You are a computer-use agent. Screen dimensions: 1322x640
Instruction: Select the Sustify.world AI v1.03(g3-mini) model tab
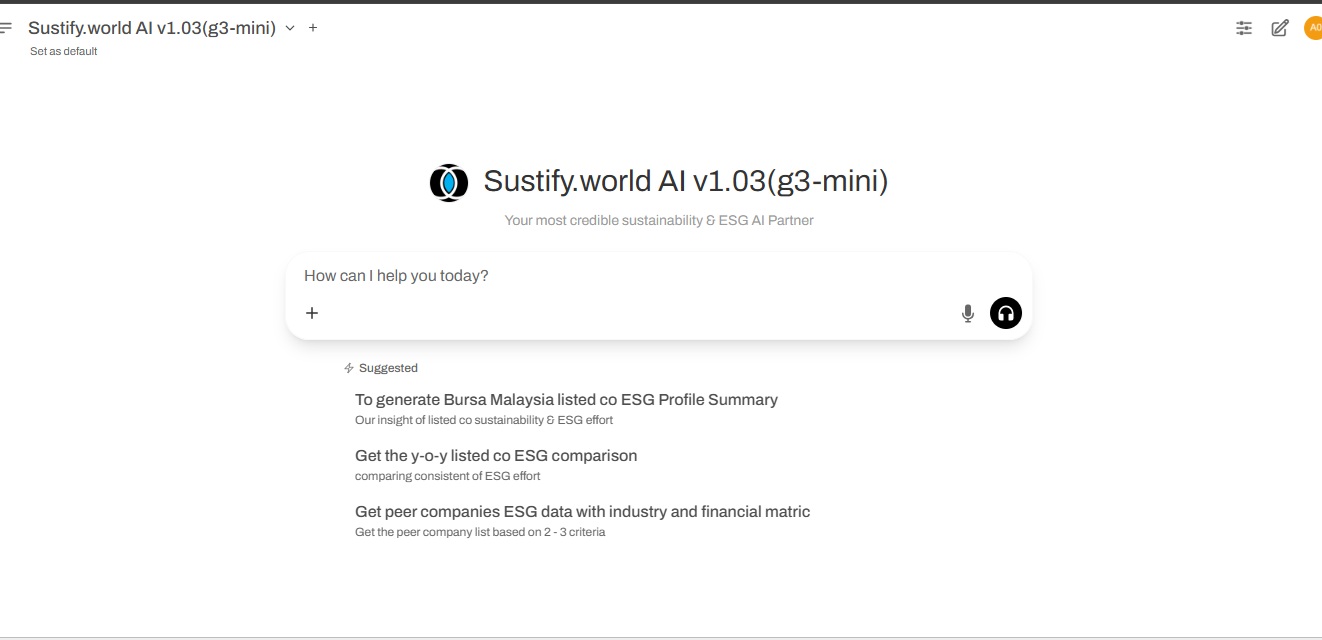[152, 28]
